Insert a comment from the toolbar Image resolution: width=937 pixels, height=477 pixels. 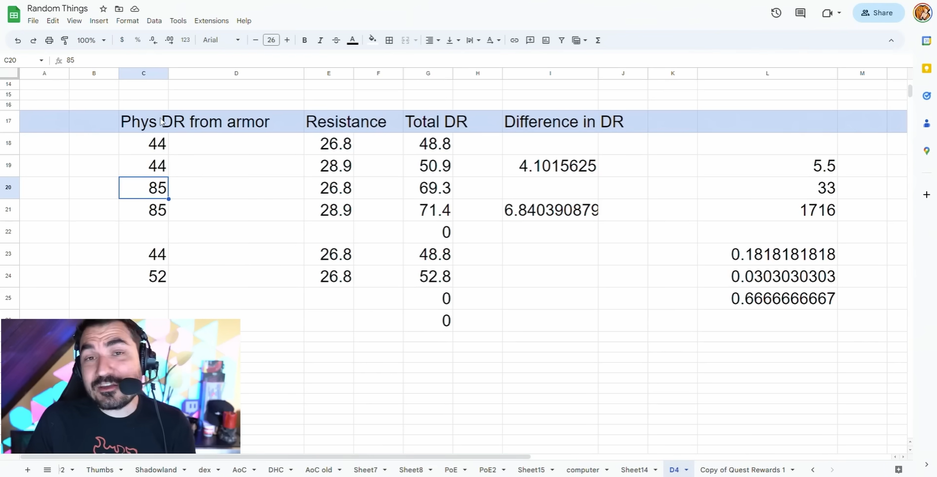point(530,40)
